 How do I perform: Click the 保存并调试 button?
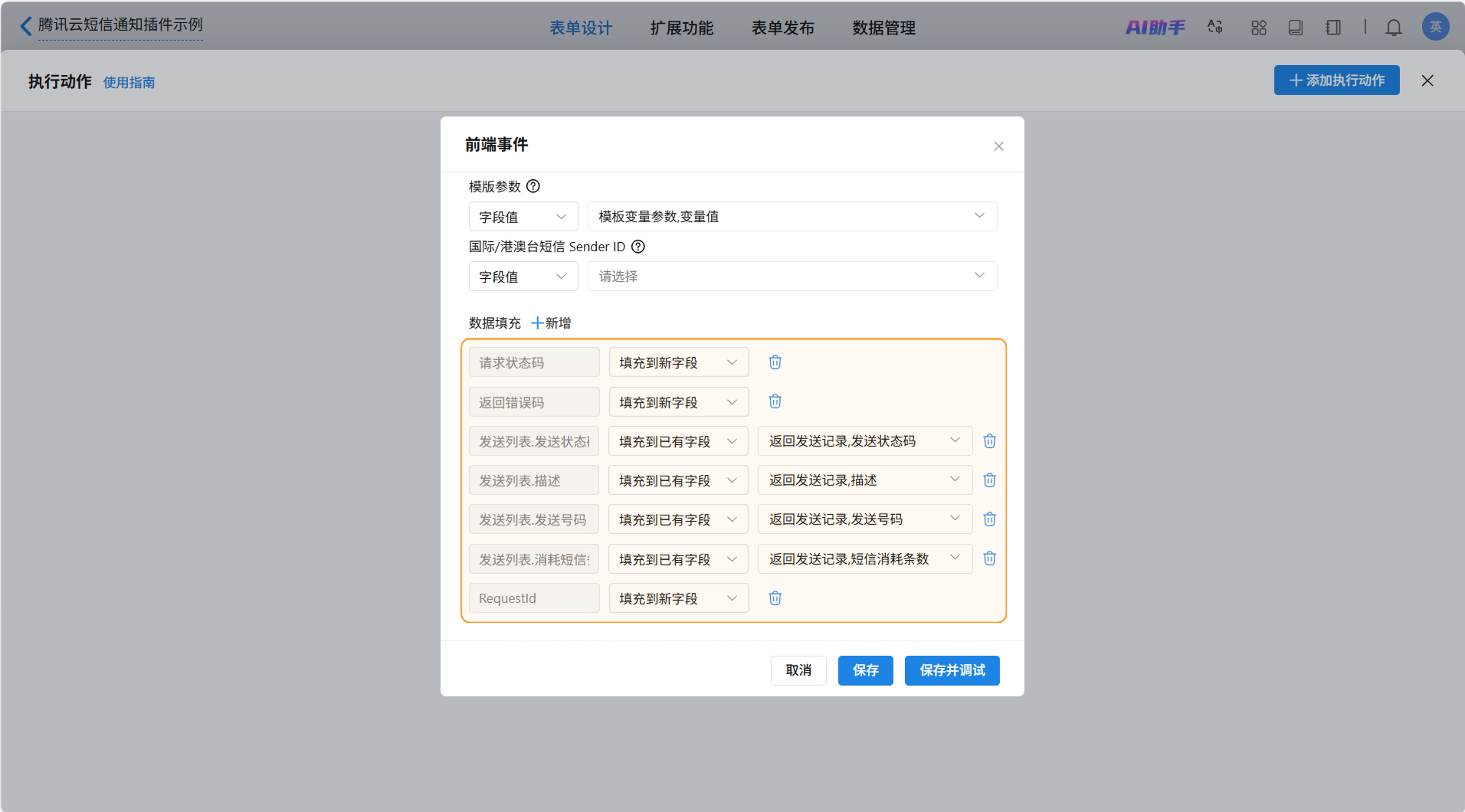952,670
